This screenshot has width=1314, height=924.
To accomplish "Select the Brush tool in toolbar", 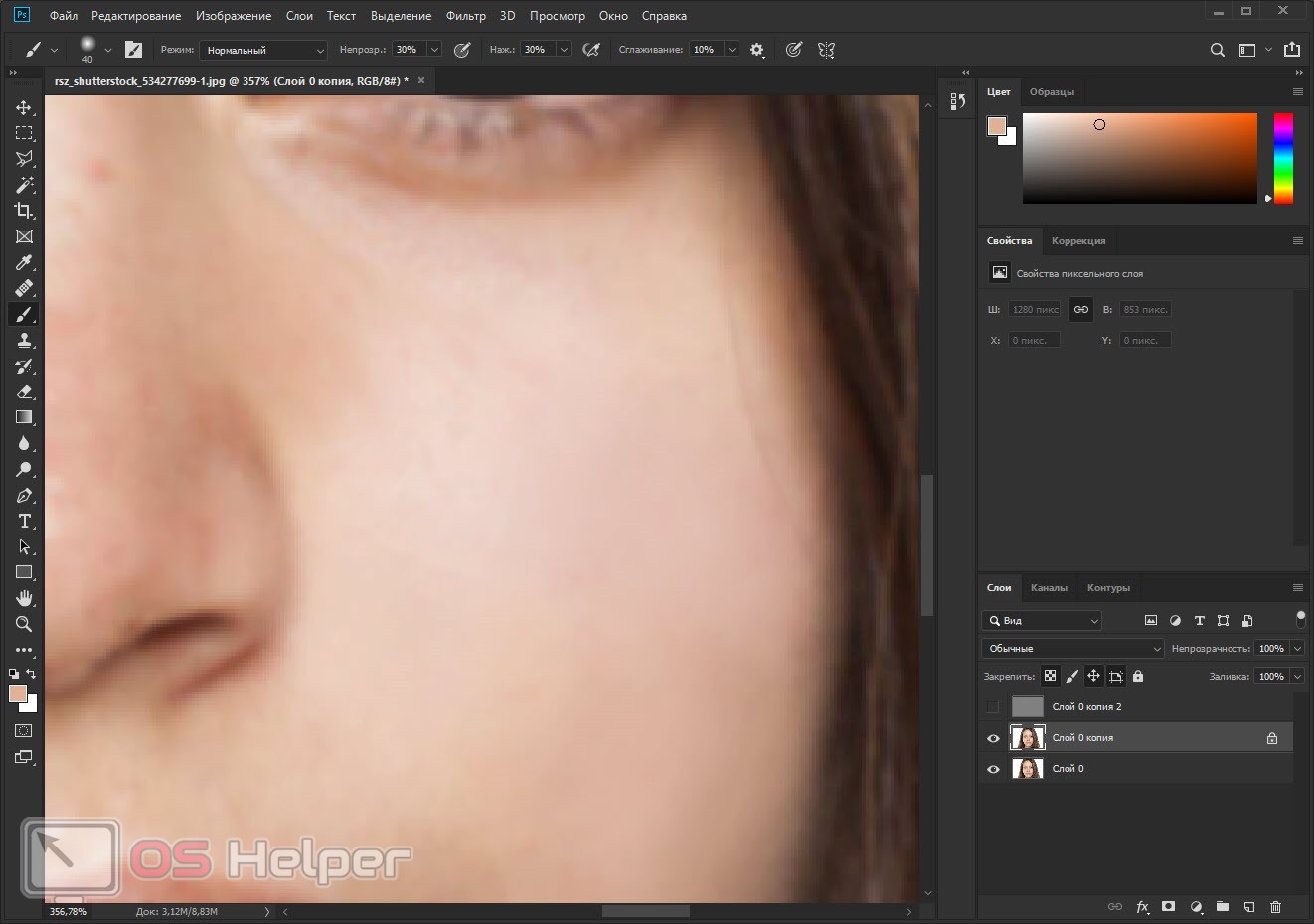I will [x=24, y=314].
